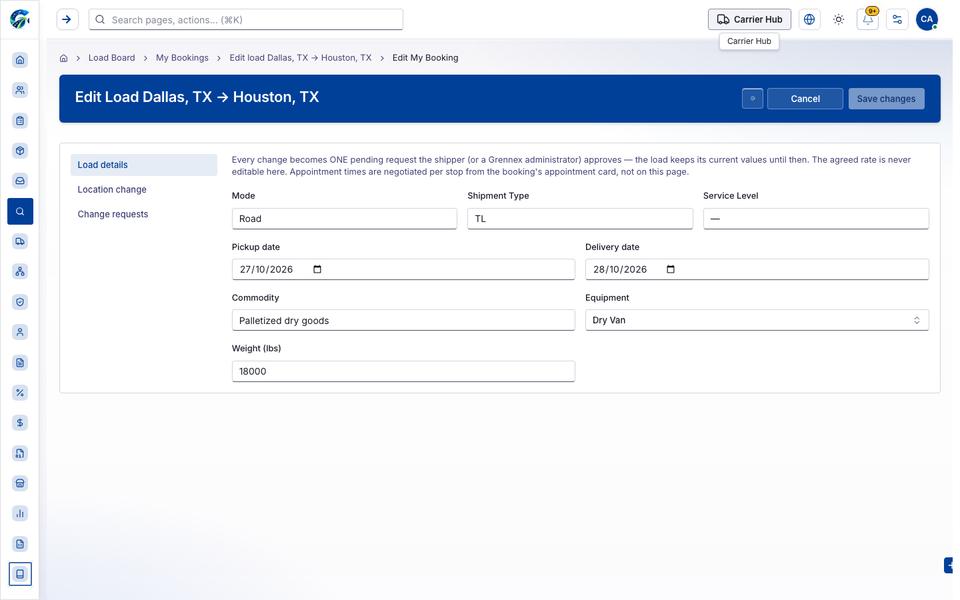Image resolution: width=960 pixels, height=600 pixels.
Task: Open the CA user avatar menu
Action: click(927, 20)
